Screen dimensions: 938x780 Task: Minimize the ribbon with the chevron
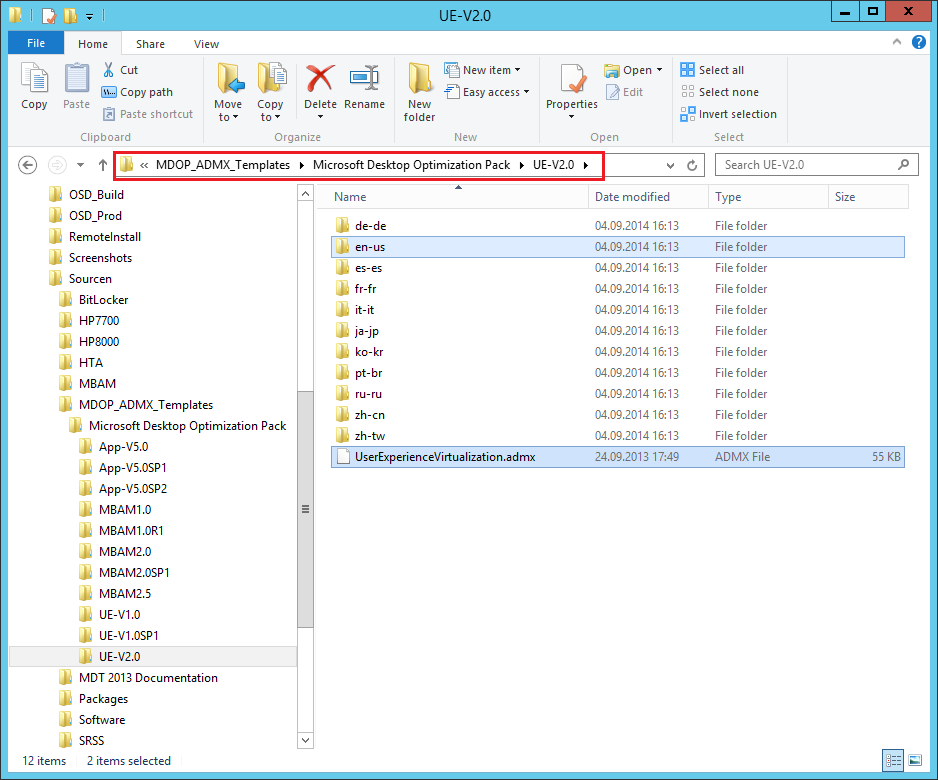[897, 42]
